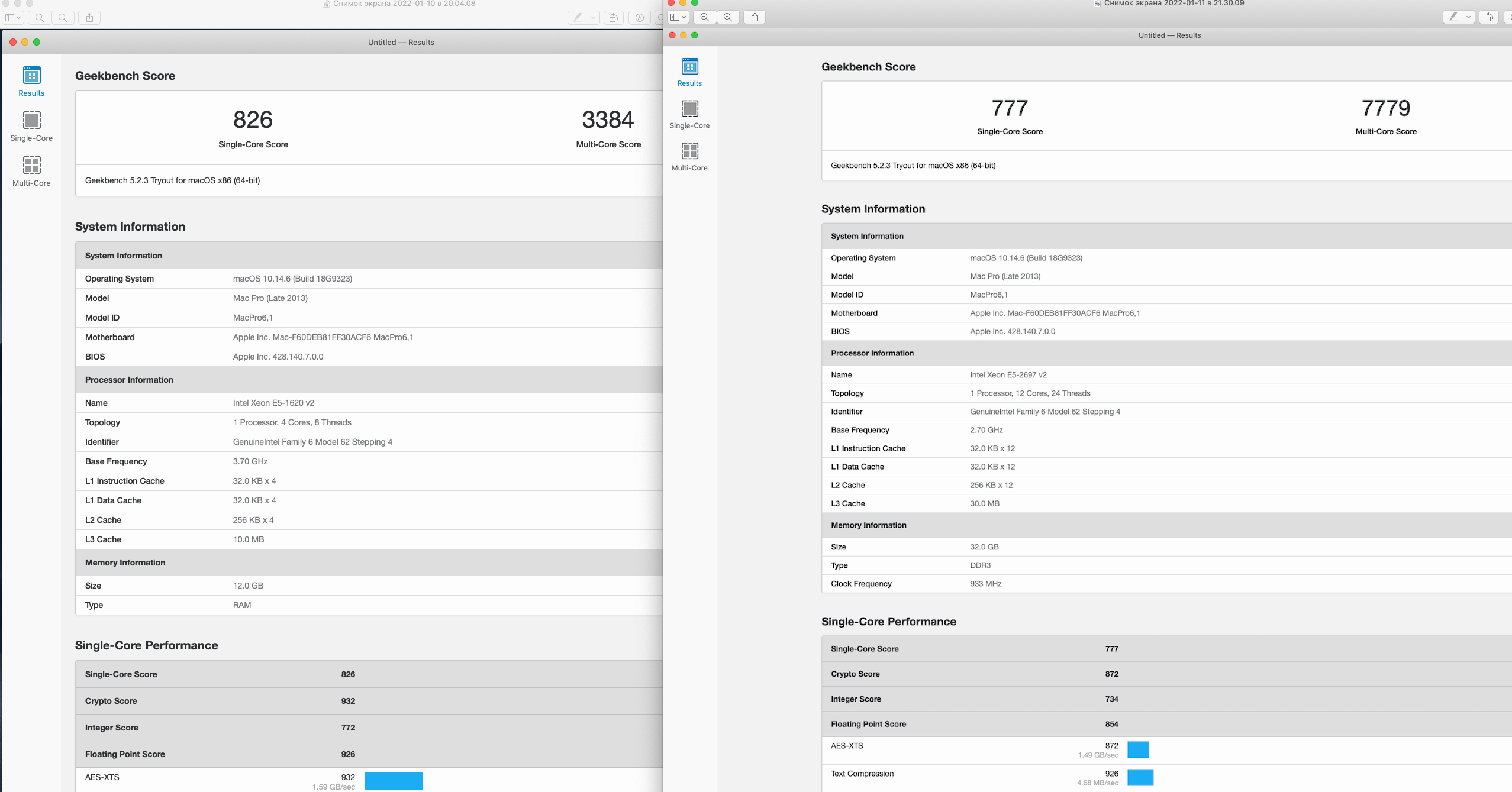Click Share in the 2022-01-11 Preview toolbar

[x=755, y=17]
